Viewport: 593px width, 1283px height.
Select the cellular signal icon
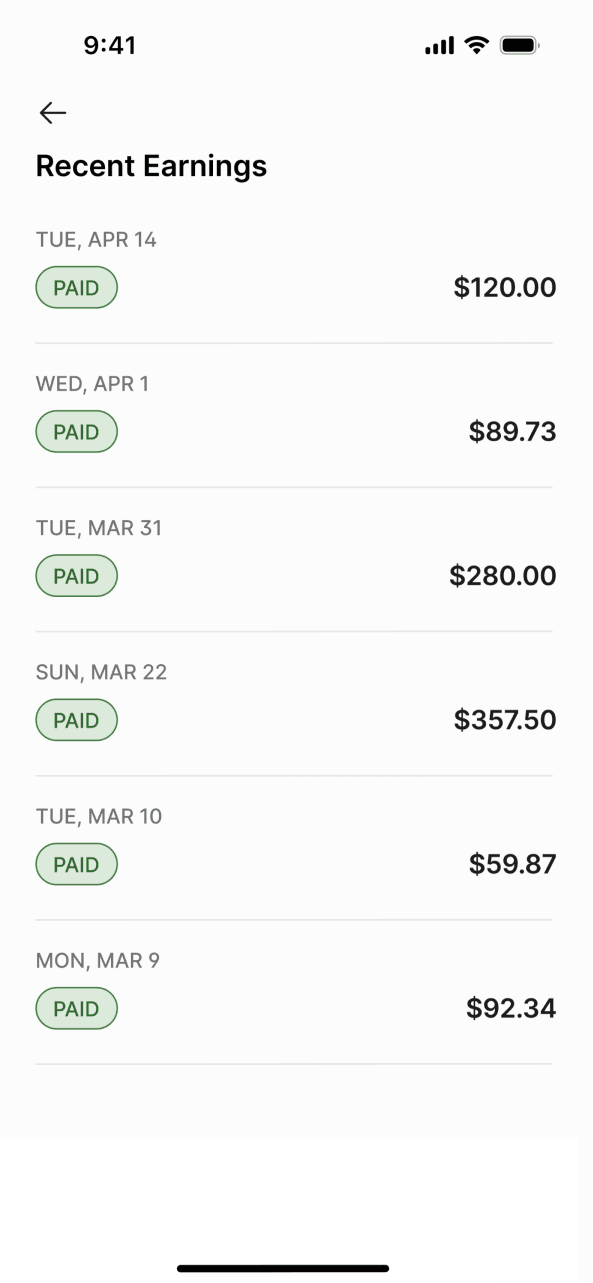tap(438, 44)
